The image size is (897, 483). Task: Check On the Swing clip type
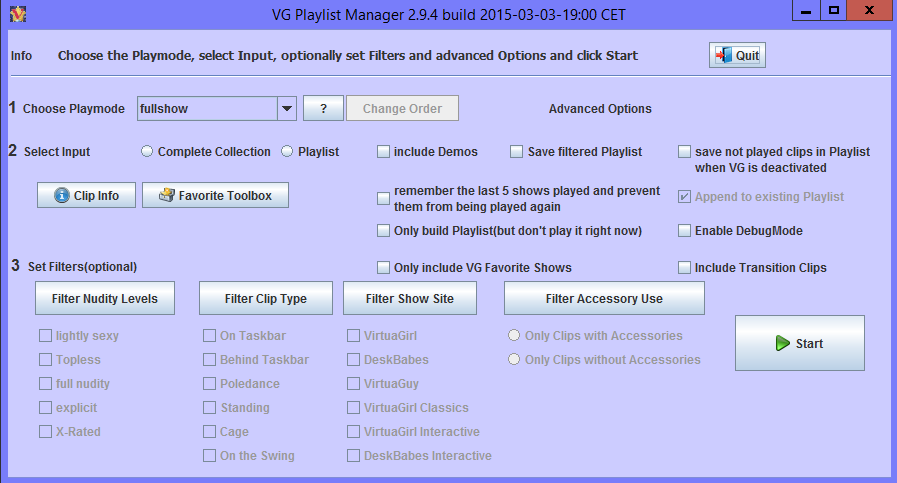(x=209, y=456)
